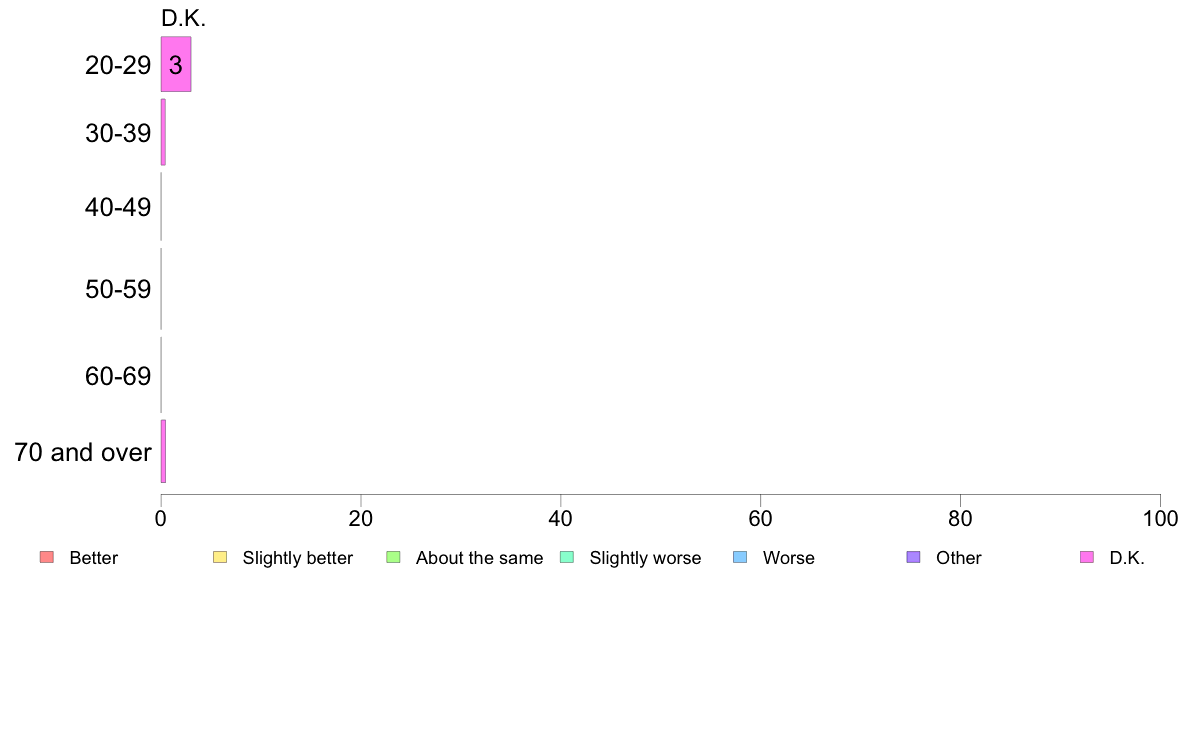1188x736 pixels.
Task: Select the green About the same swatch
Action: pos(393,557)
